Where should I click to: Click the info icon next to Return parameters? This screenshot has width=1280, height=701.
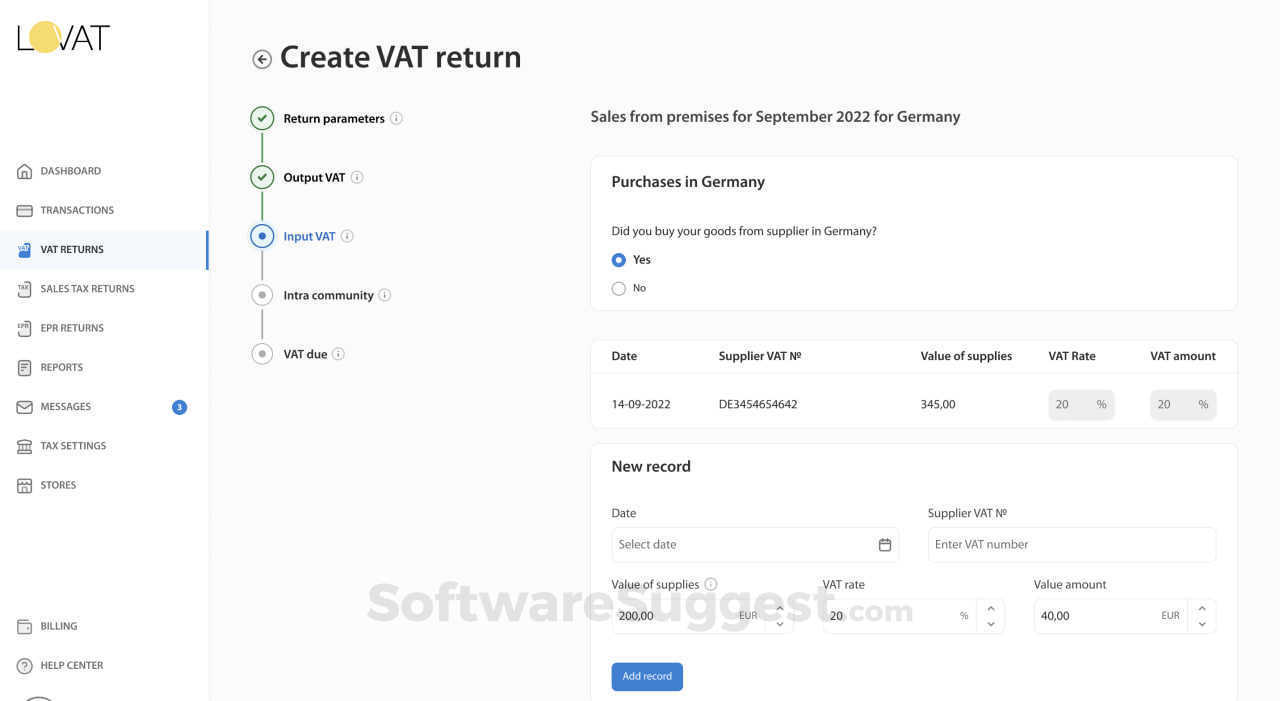click(x=396, y=118)
